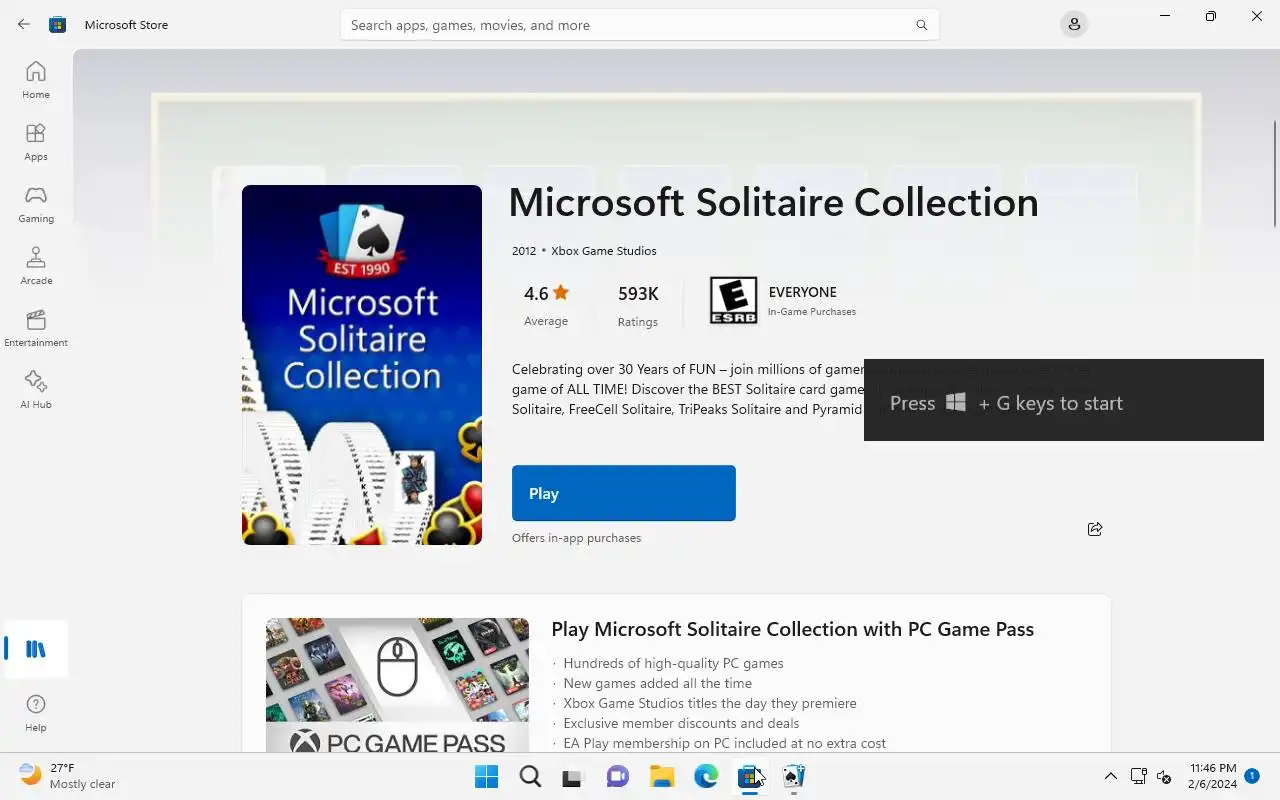This screenshot has height=800, width=1280.
Task: Click the muted volume icon in system tray
Action: pos(1164,776)
